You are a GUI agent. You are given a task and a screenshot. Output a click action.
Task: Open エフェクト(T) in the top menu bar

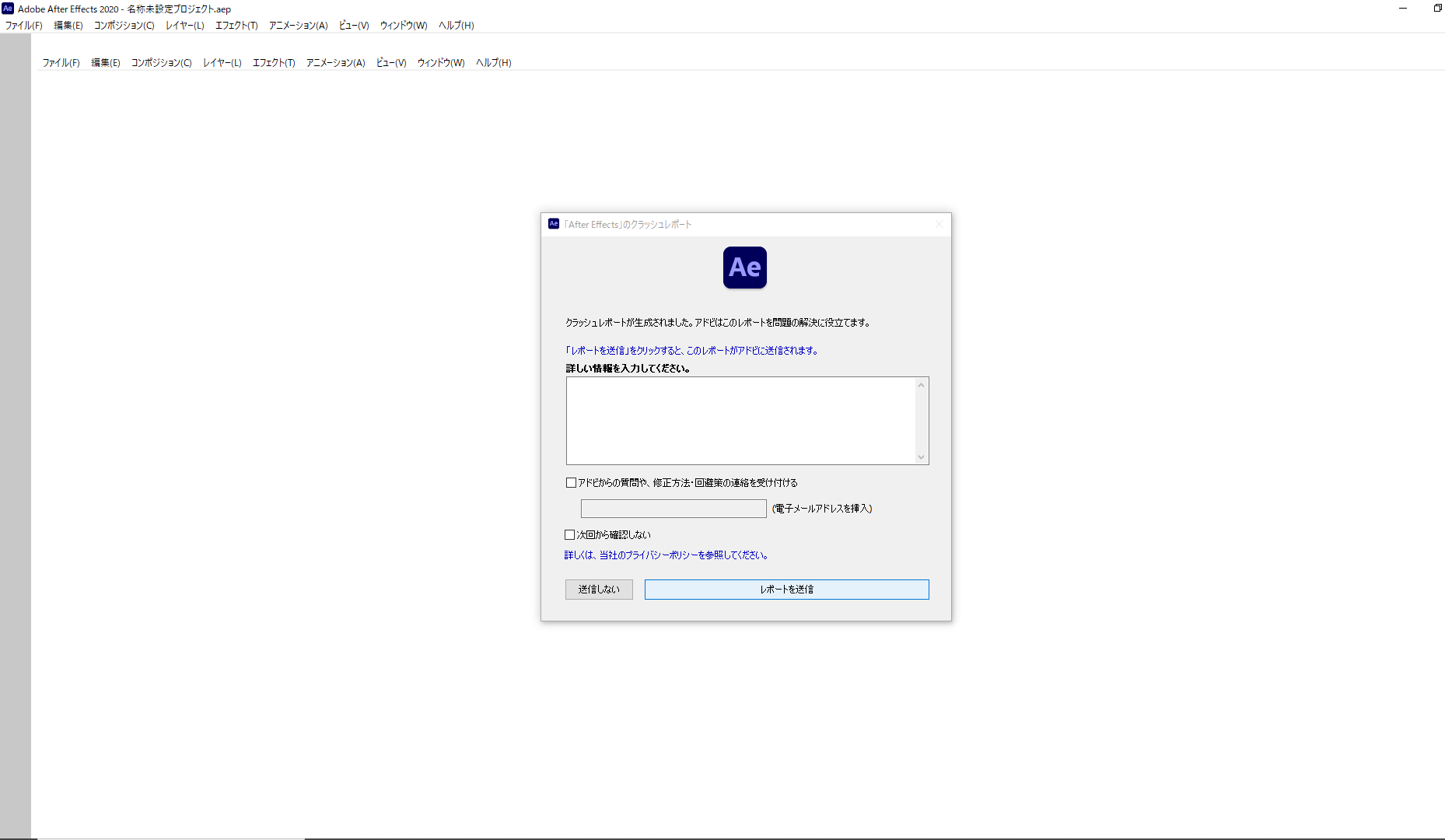pos(236,26)
